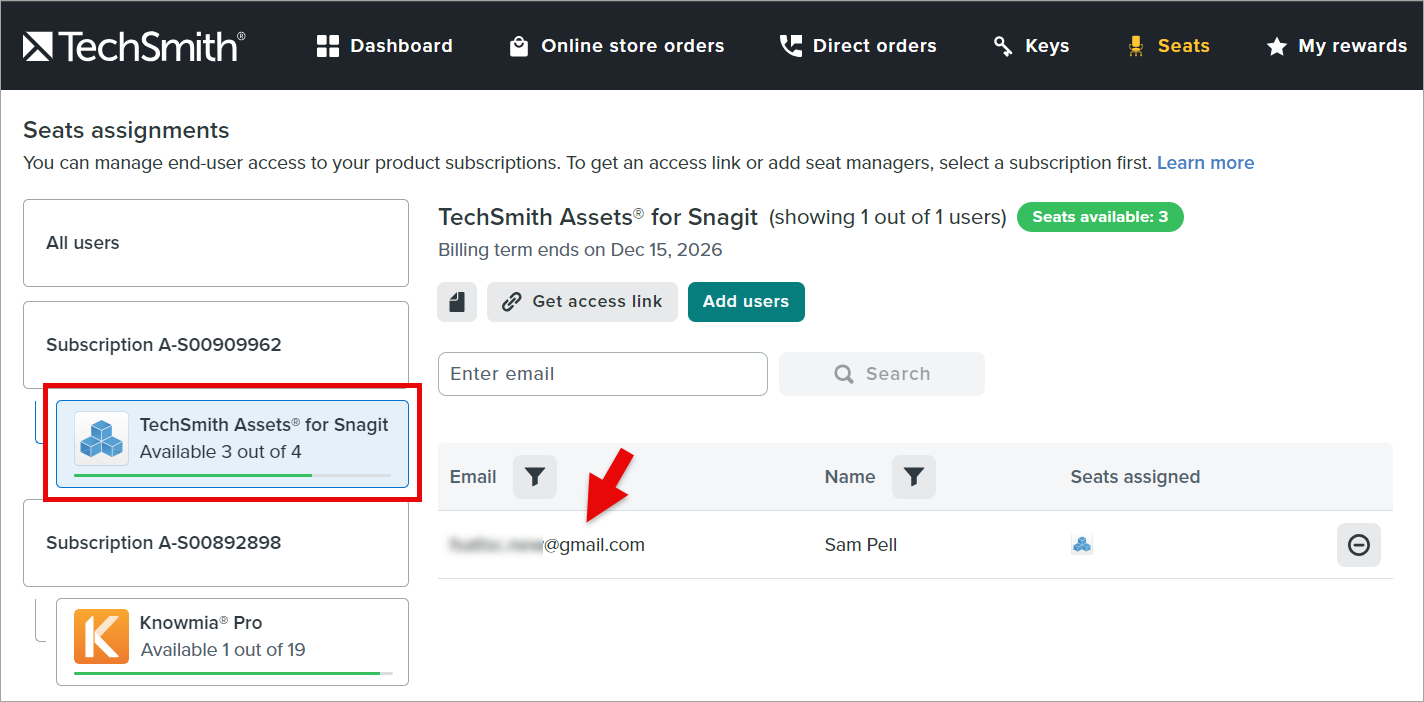Click Get access link button

[582, 302]
